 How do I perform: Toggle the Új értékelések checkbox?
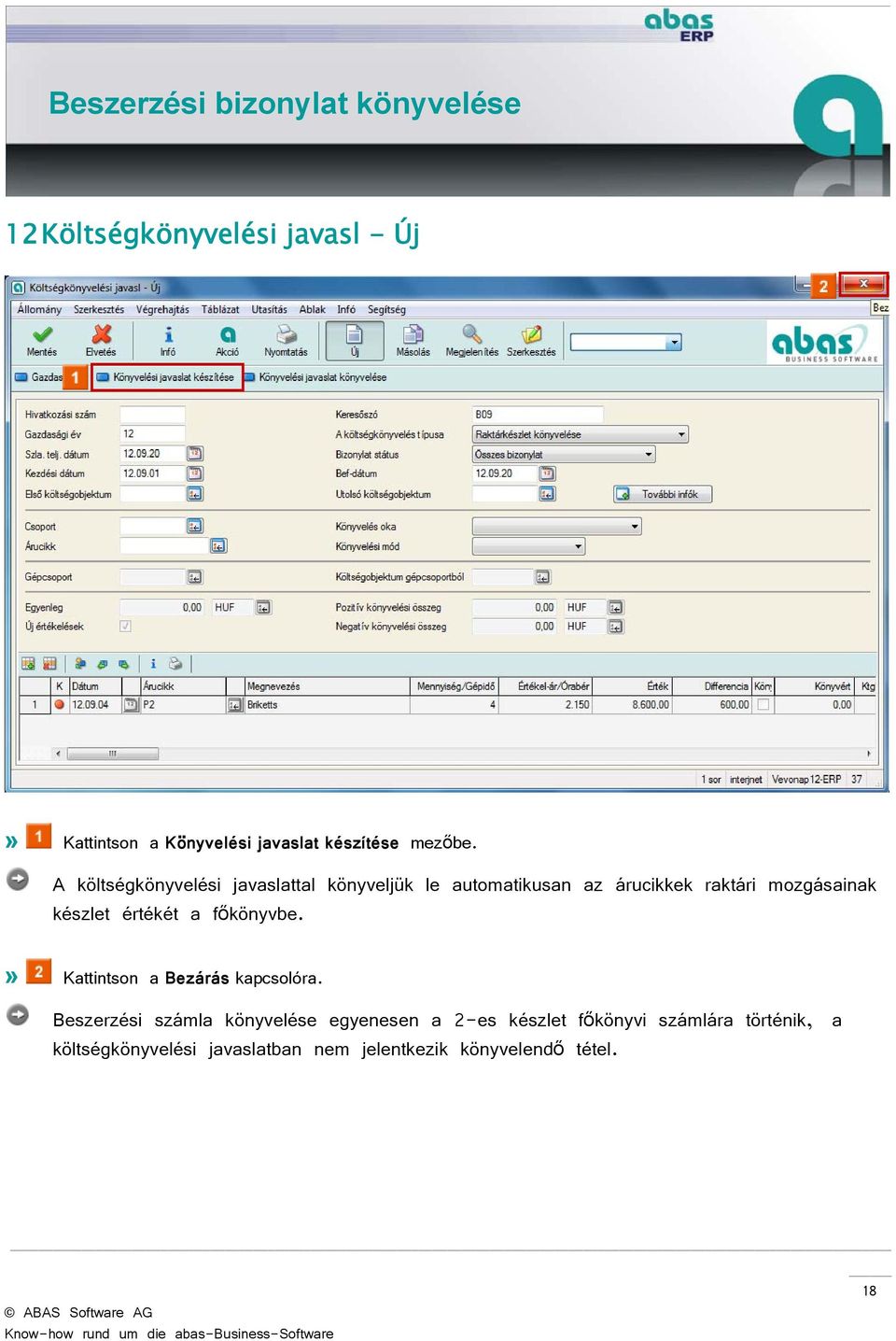coord(125,627)
